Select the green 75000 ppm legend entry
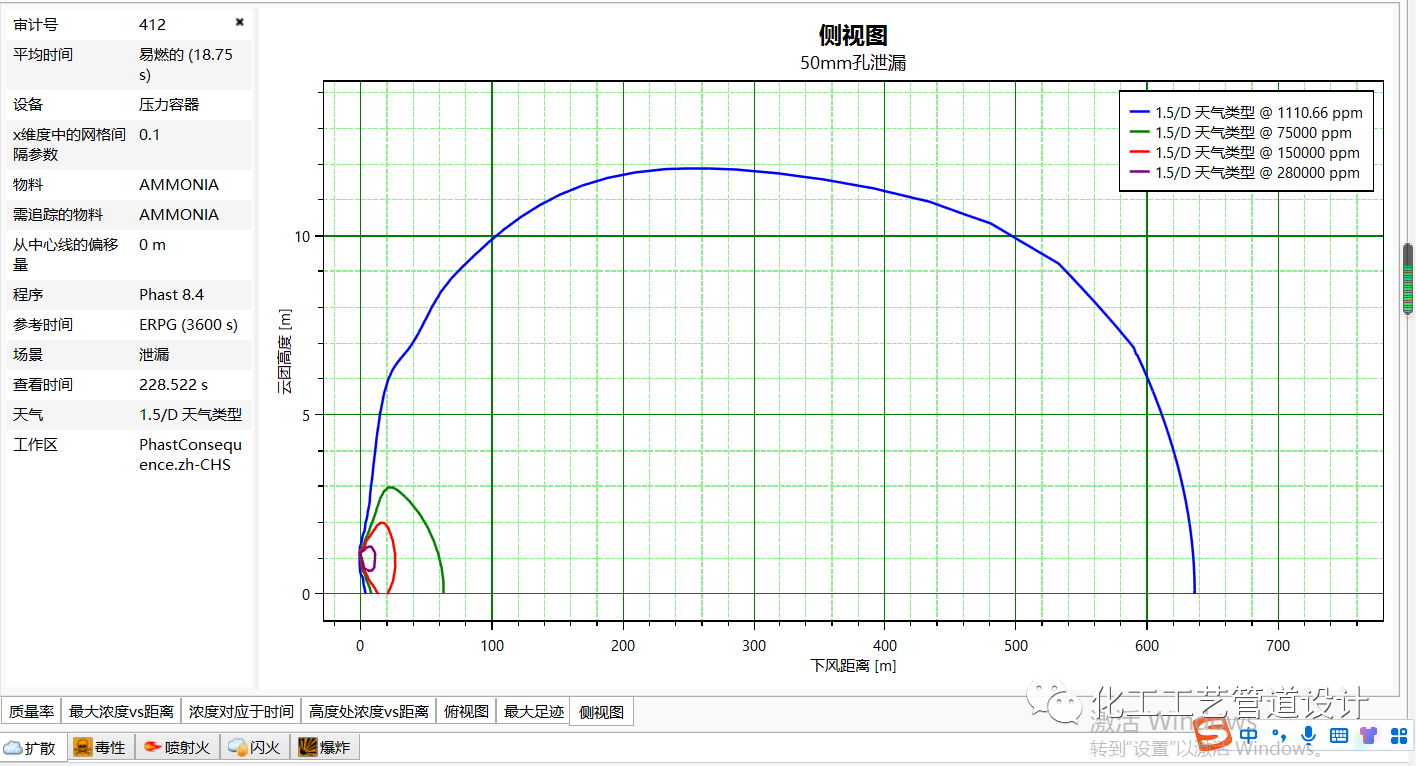 click(x=1240, y=133)
